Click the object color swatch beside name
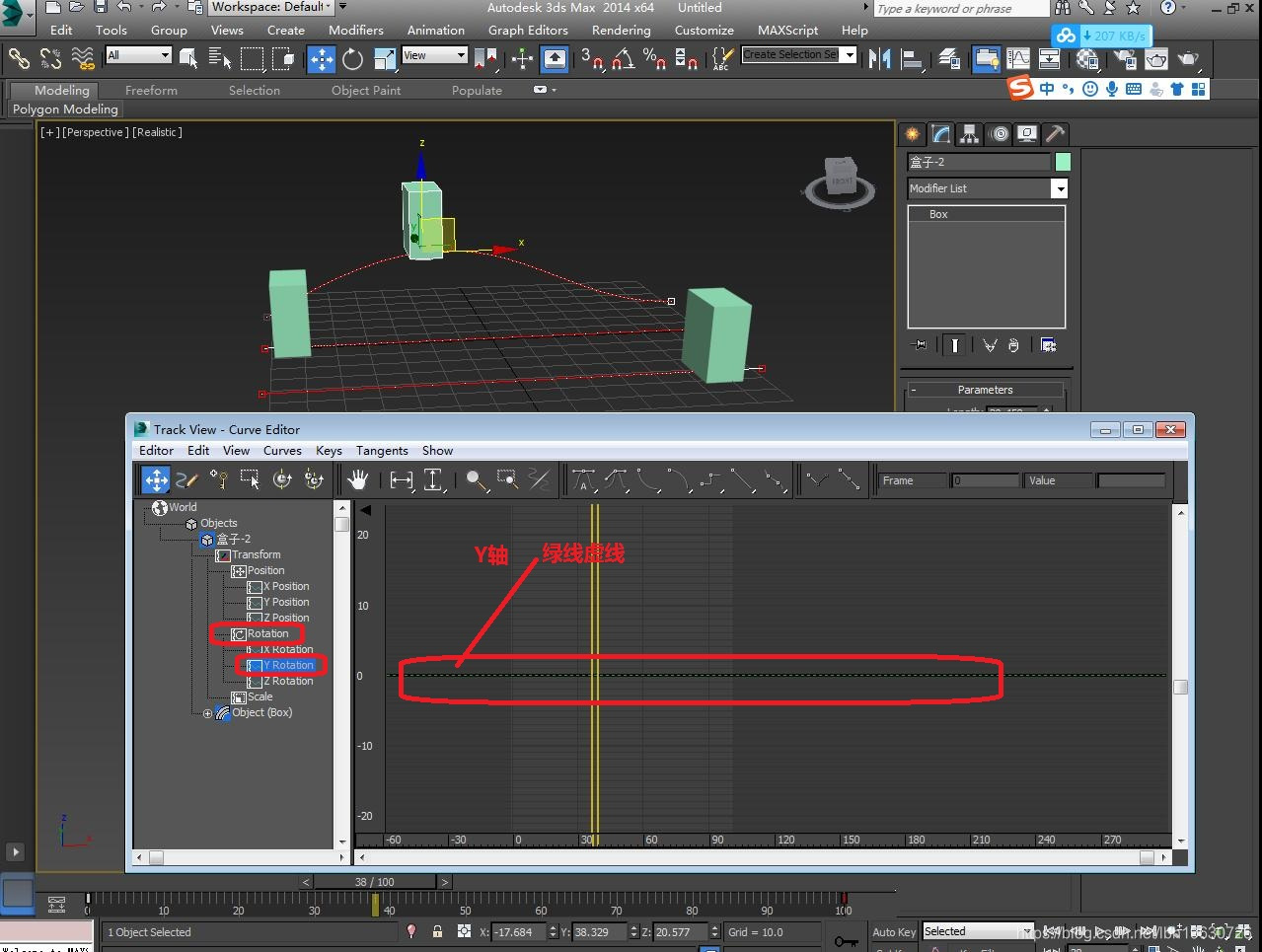The width and height of the screenshot is (1262, 952). (x=1063, y=162)
